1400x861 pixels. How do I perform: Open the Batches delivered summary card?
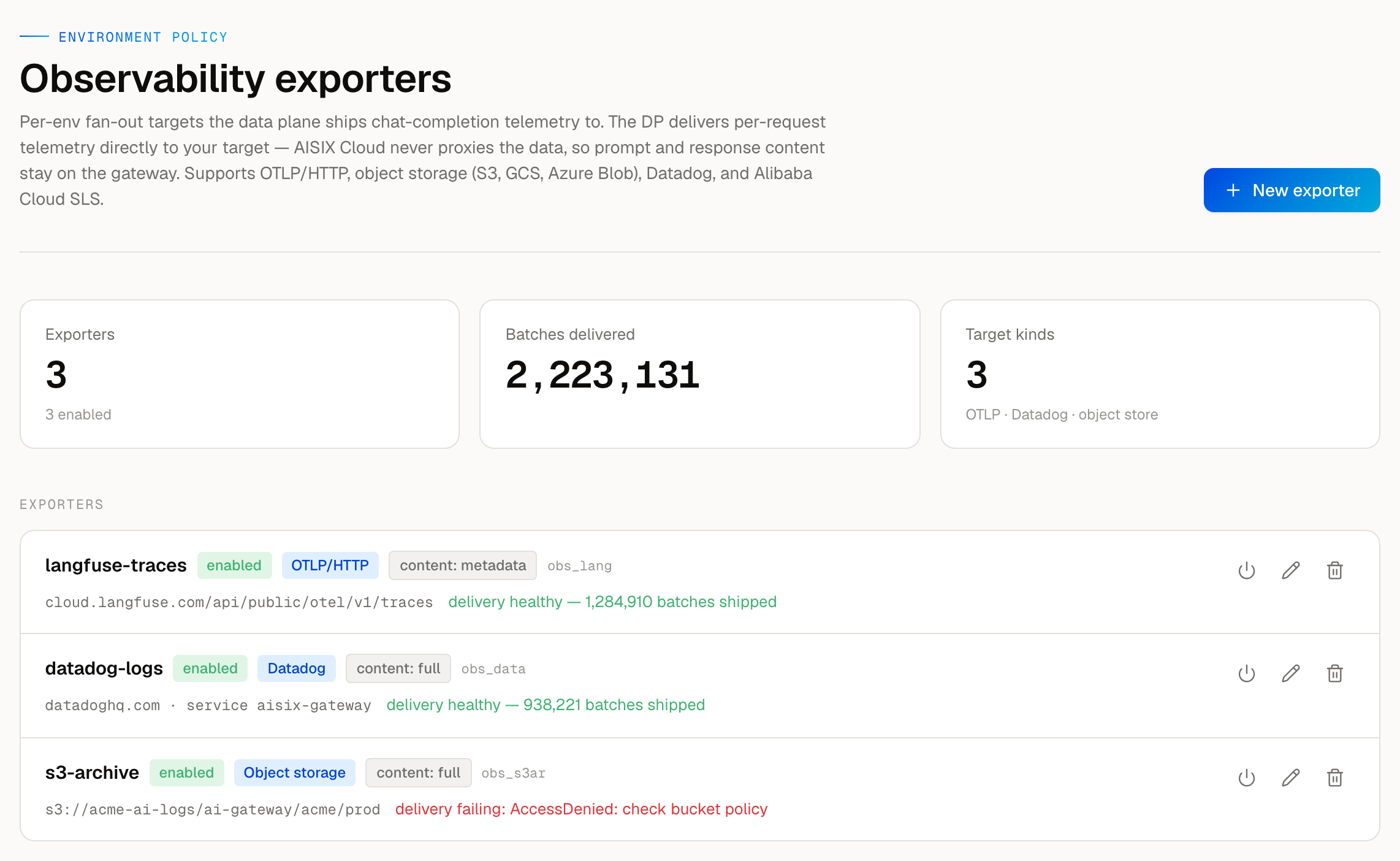tap(700, 374)
